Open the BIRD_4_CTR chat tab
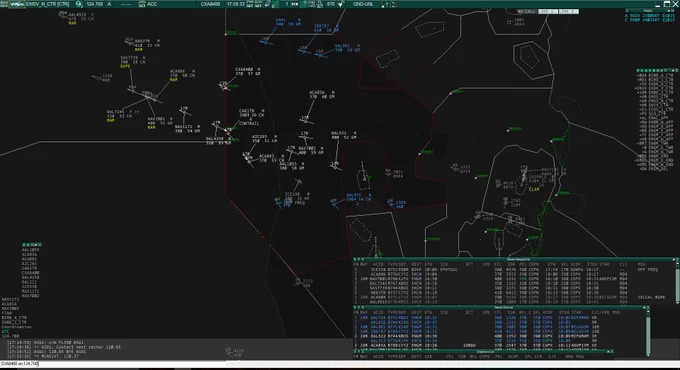Viewport: 680px width, 370px height. (14, 318)
